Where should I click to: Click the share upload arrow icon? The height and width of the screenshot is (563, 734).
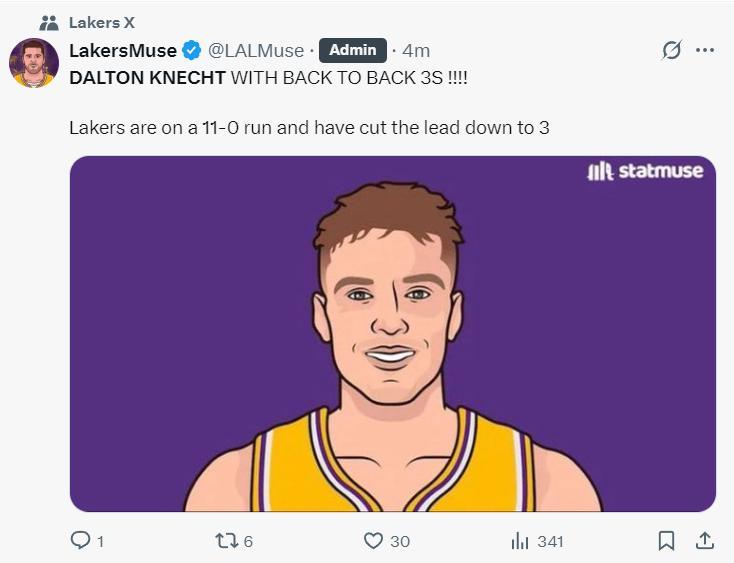click(705, 541)
